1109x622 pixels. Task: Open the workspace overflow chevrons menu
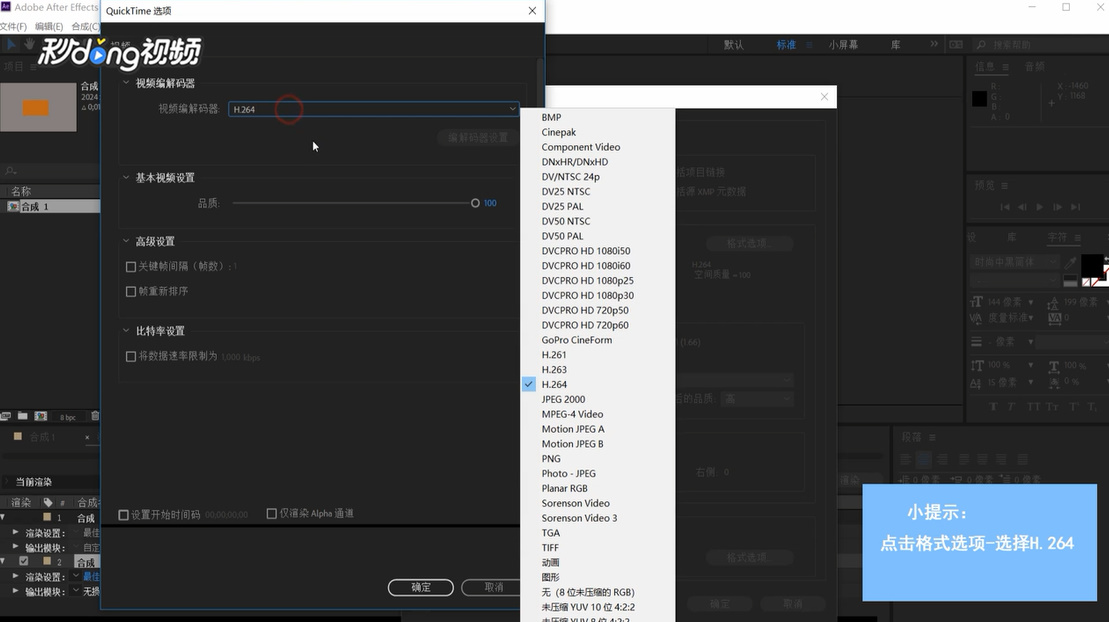[934, 44]
